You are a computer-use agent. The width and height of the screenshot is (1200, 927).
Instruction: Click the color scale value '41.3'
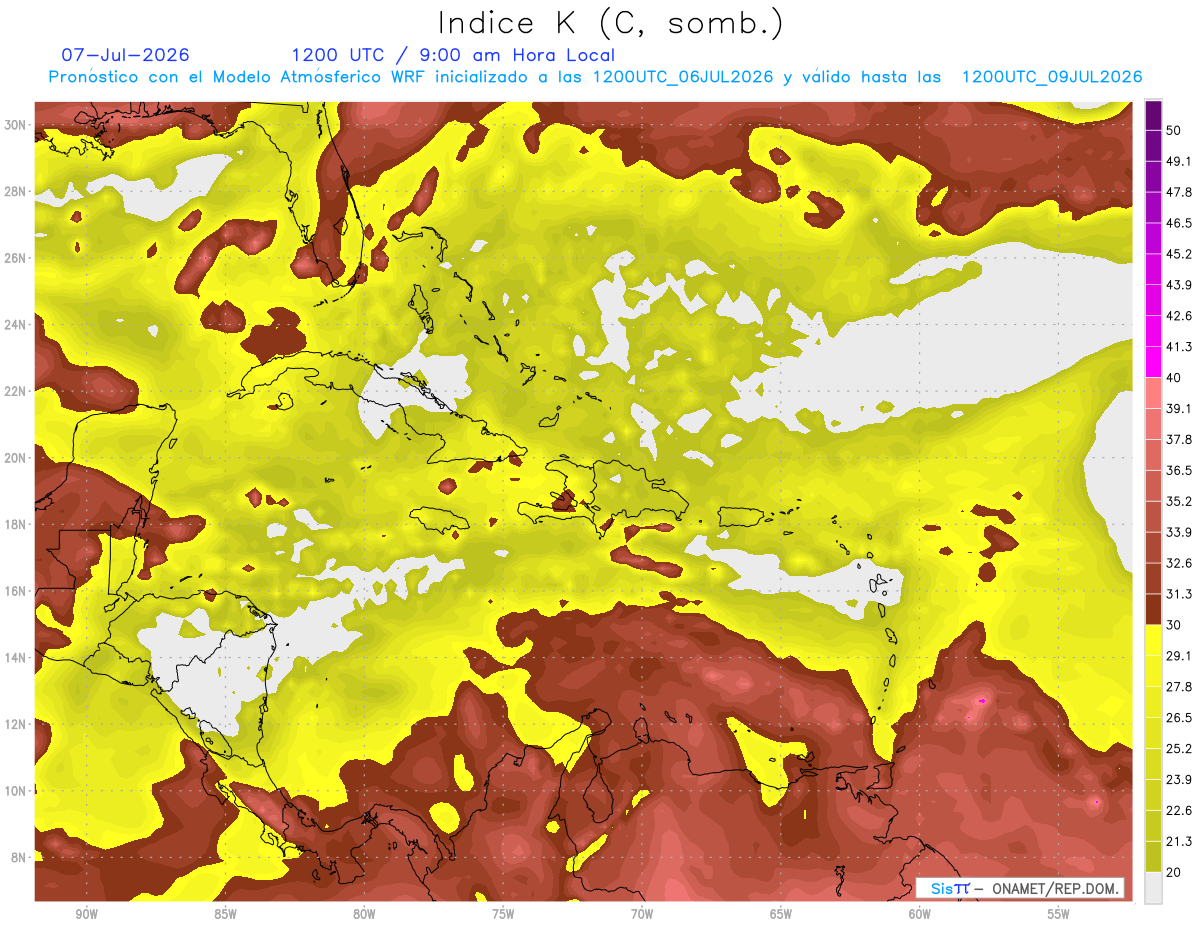pyautogui.click(x=1179, y=347)
